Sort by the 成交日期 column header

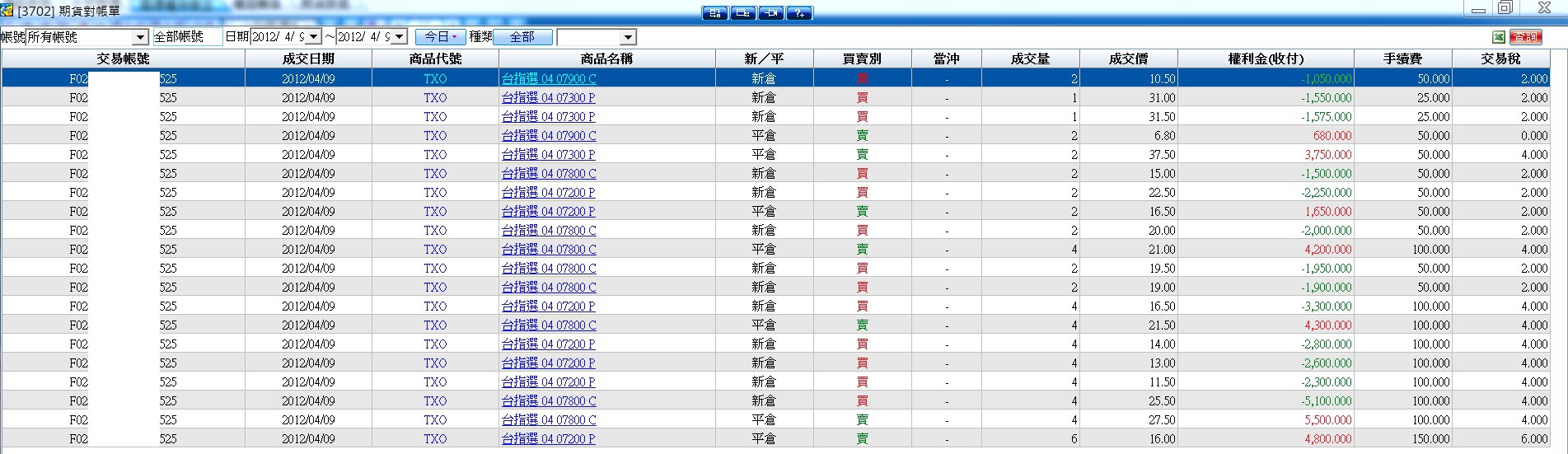tap(308, 59)
